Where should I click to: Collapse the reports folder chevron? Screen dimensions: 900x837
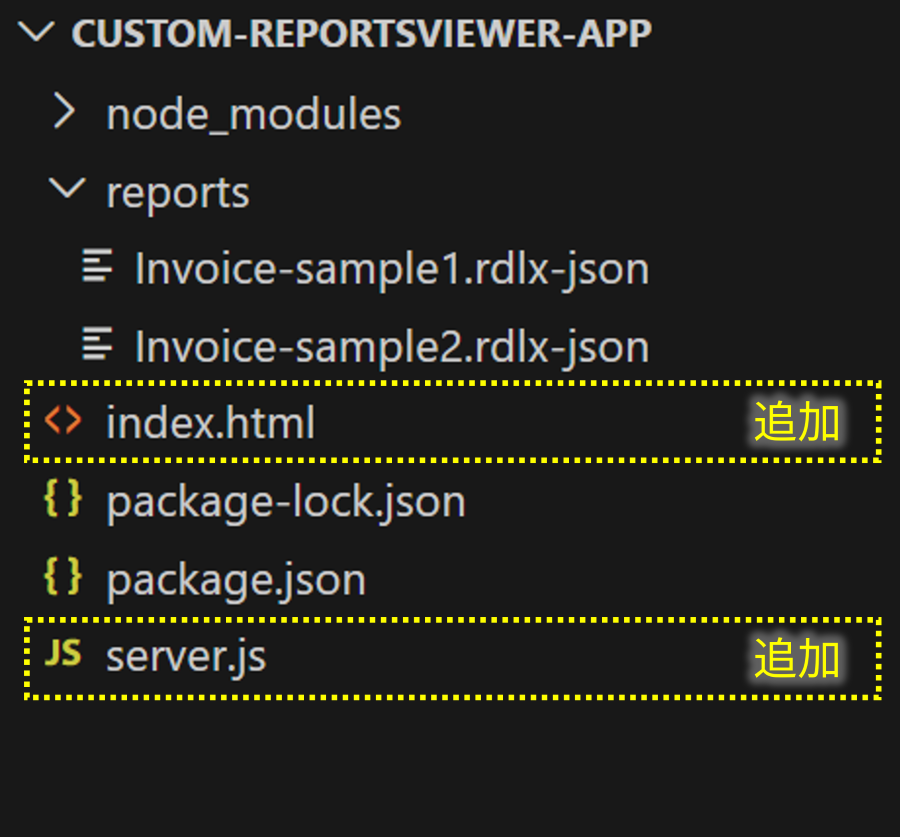point(66,190)
